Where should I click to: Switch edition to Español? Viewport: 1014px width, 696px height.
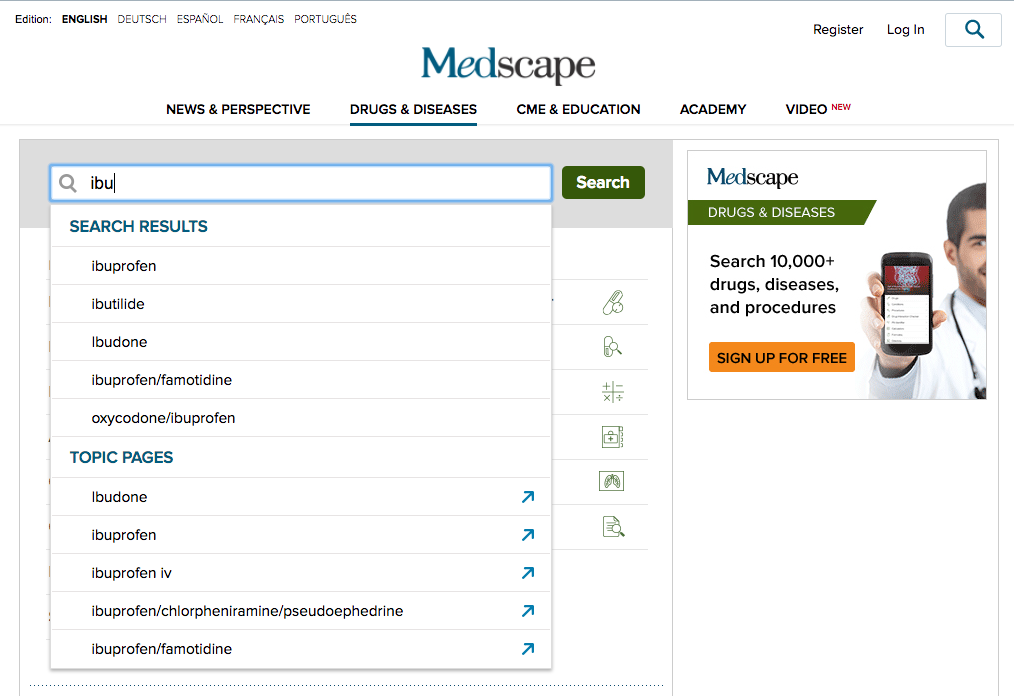(200, 19)
